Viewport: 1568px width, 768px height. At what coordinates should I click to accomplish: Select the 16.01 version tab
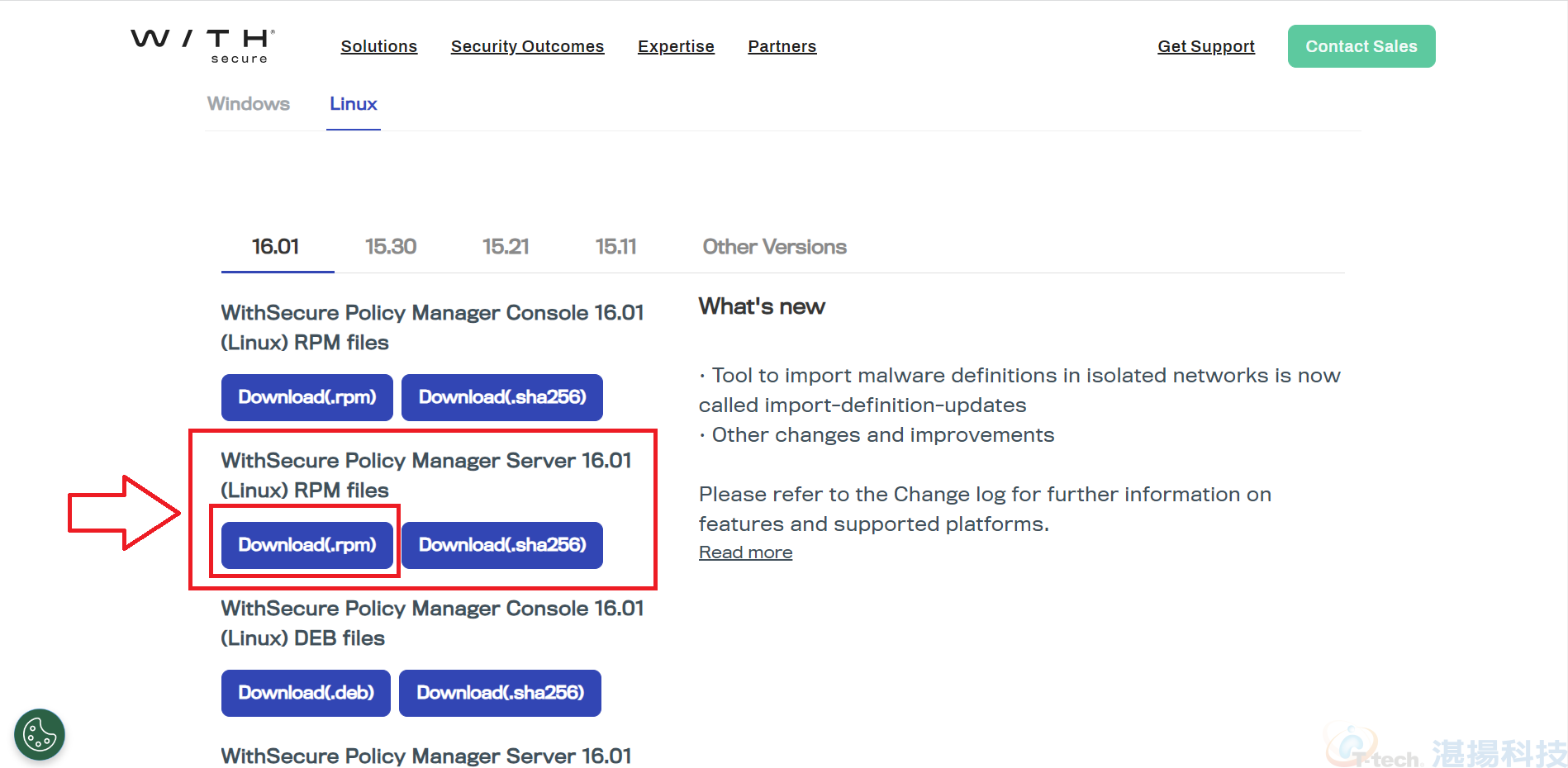[x=276, y=247]
